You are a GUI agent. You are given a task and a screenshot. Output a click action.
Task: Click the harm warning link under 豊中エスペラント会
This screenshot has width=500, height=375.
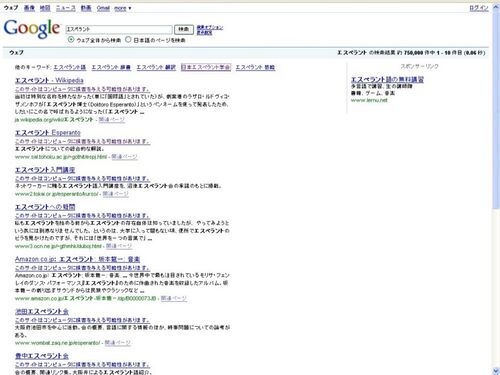(82, 365)
